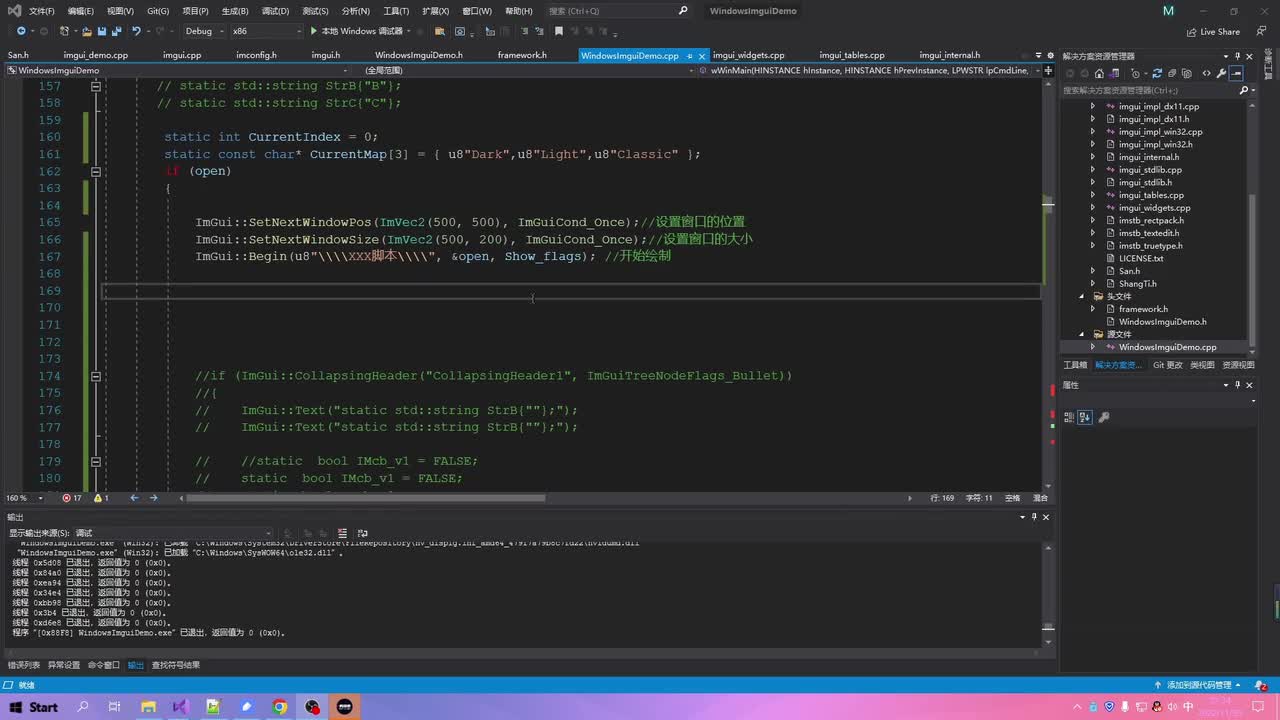Screen dimensions: 1280x720
Task: Collapse the 源文件 folder
Action: 1081,335
